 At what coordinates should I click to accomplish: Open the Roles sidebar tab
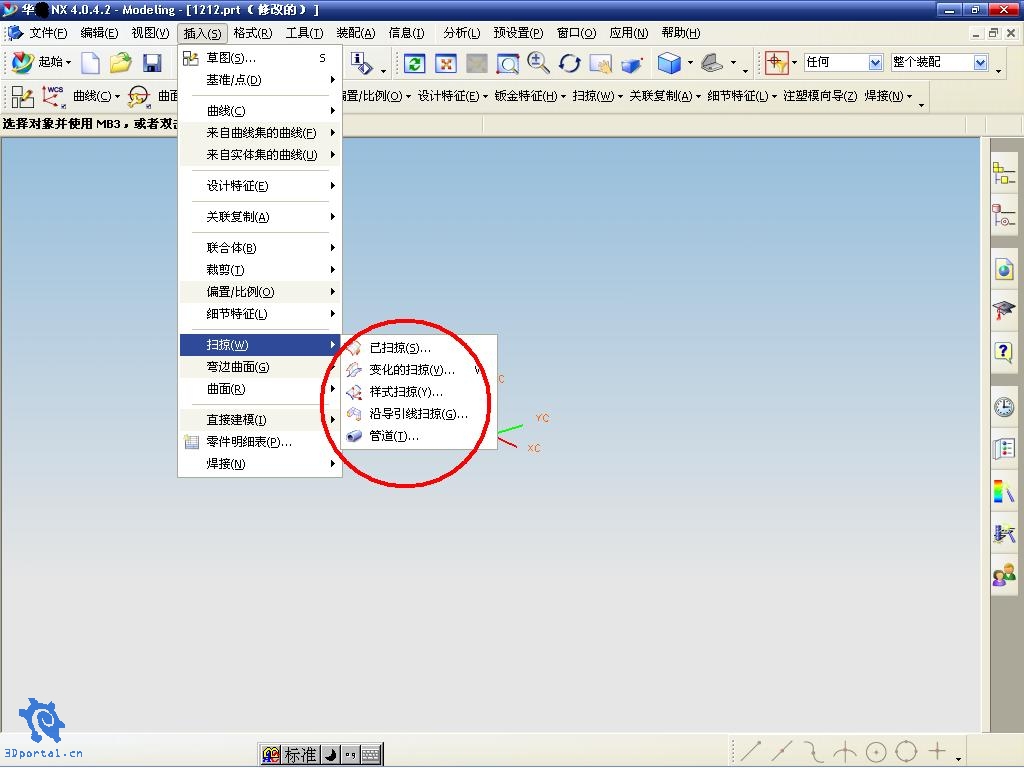click(1004, 575)
